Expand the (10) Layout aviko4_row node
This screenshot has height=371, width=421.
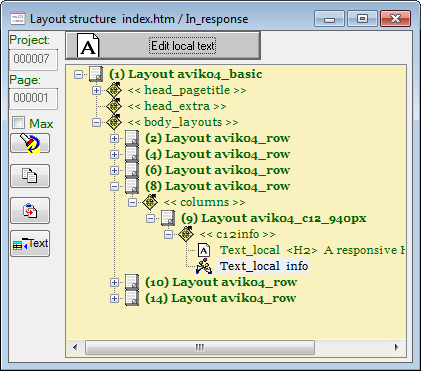click(114, 282)
